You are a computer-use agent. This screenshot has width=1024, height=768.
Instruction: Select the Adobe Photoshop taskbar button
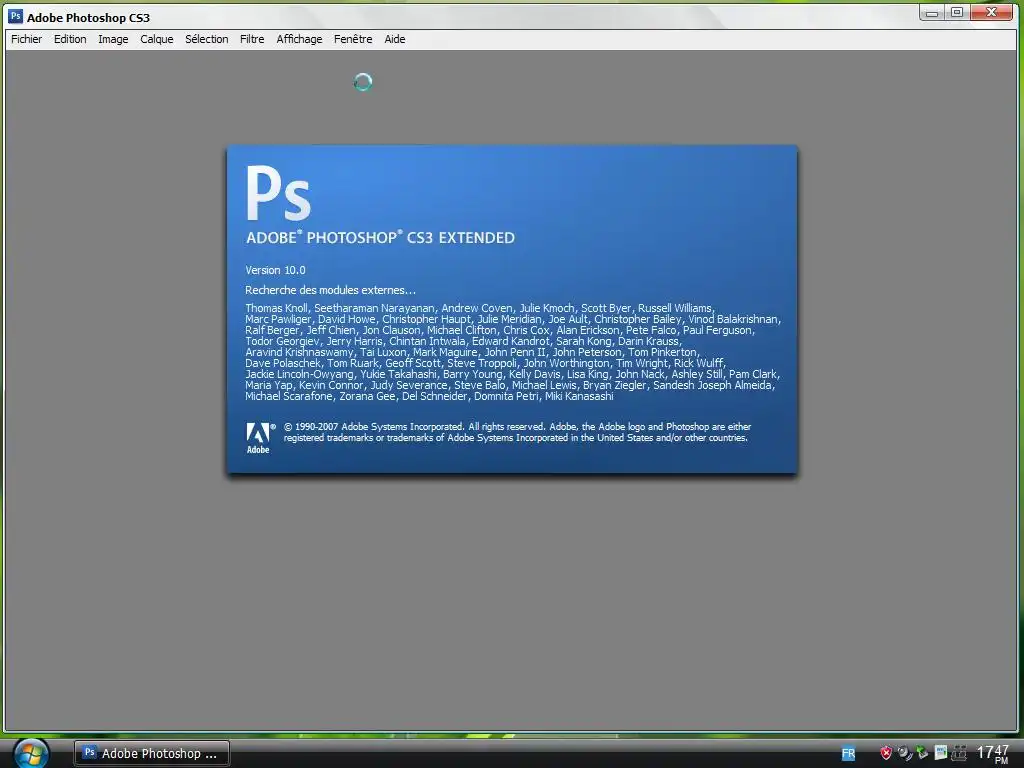coord(152,753)
